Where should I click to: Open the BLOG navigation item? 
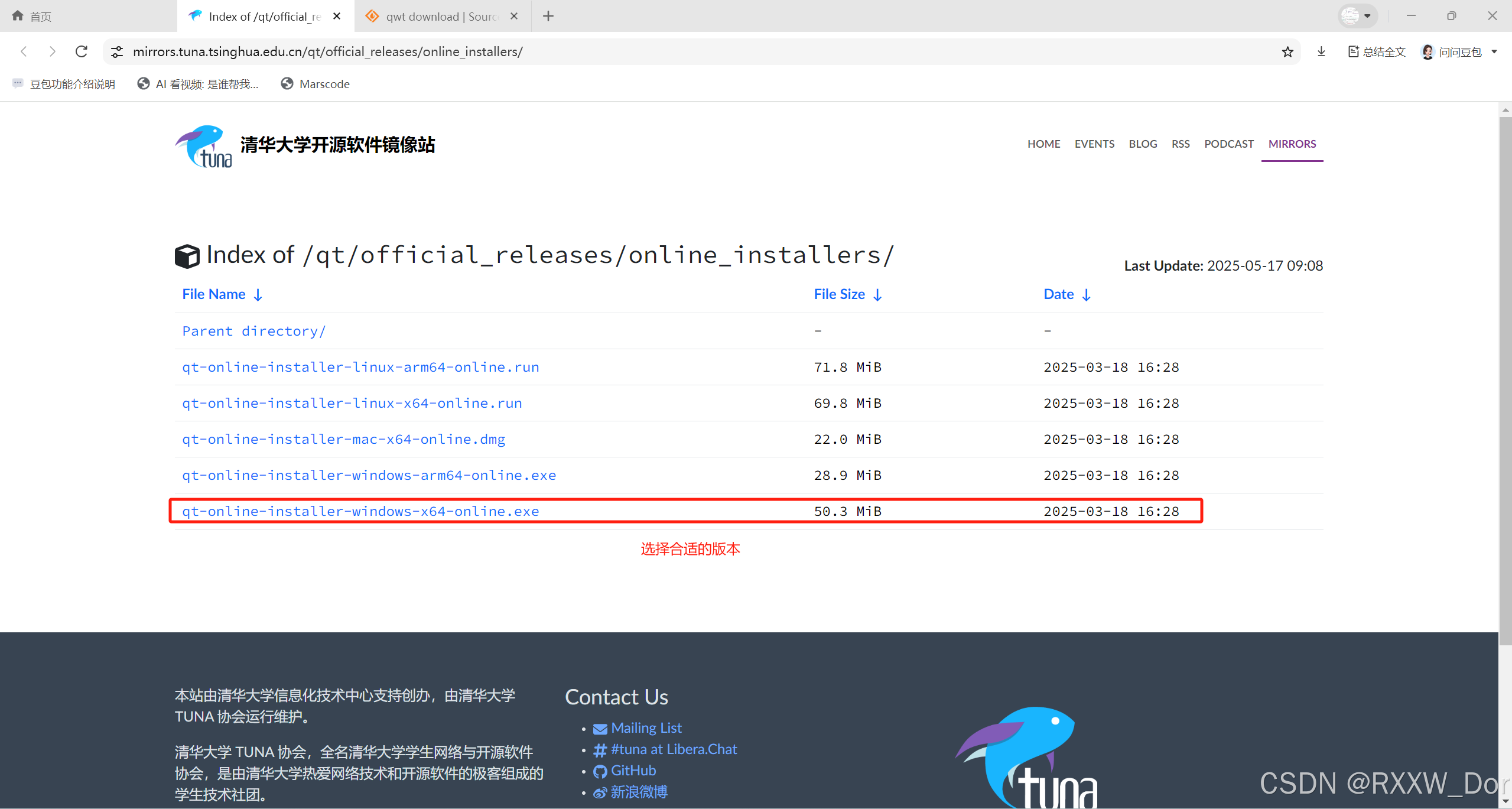click(1142, 144)
